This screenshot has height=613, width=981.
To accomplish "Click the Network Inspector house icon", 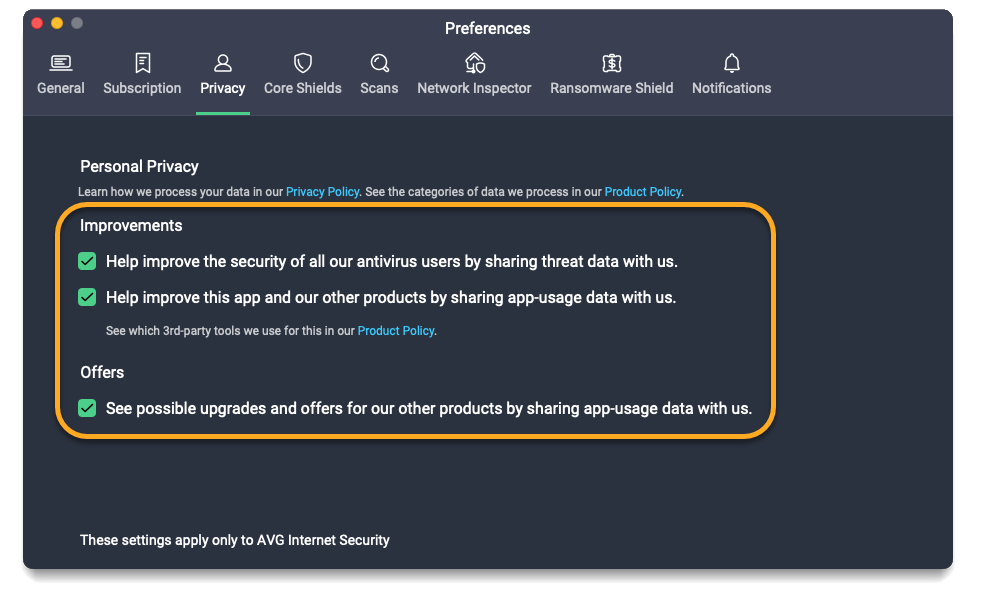I will coord(474,64).
